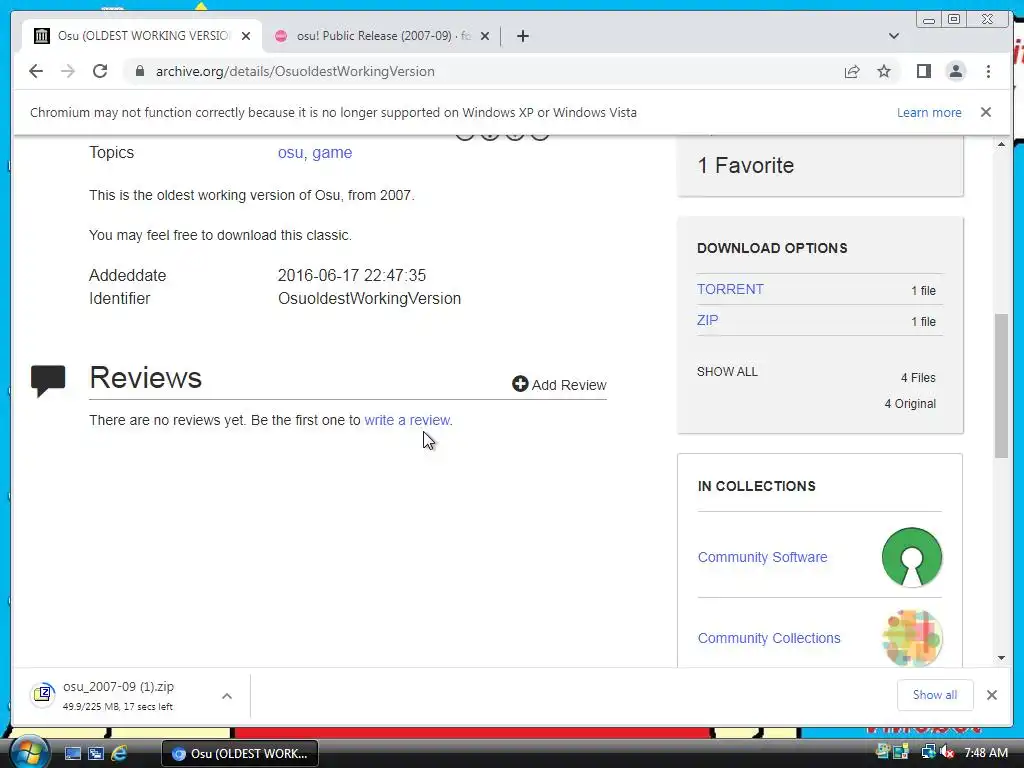Click the Show Desktop quick launch icon
Screen dimensions: 1024x768
pos(72,753)
